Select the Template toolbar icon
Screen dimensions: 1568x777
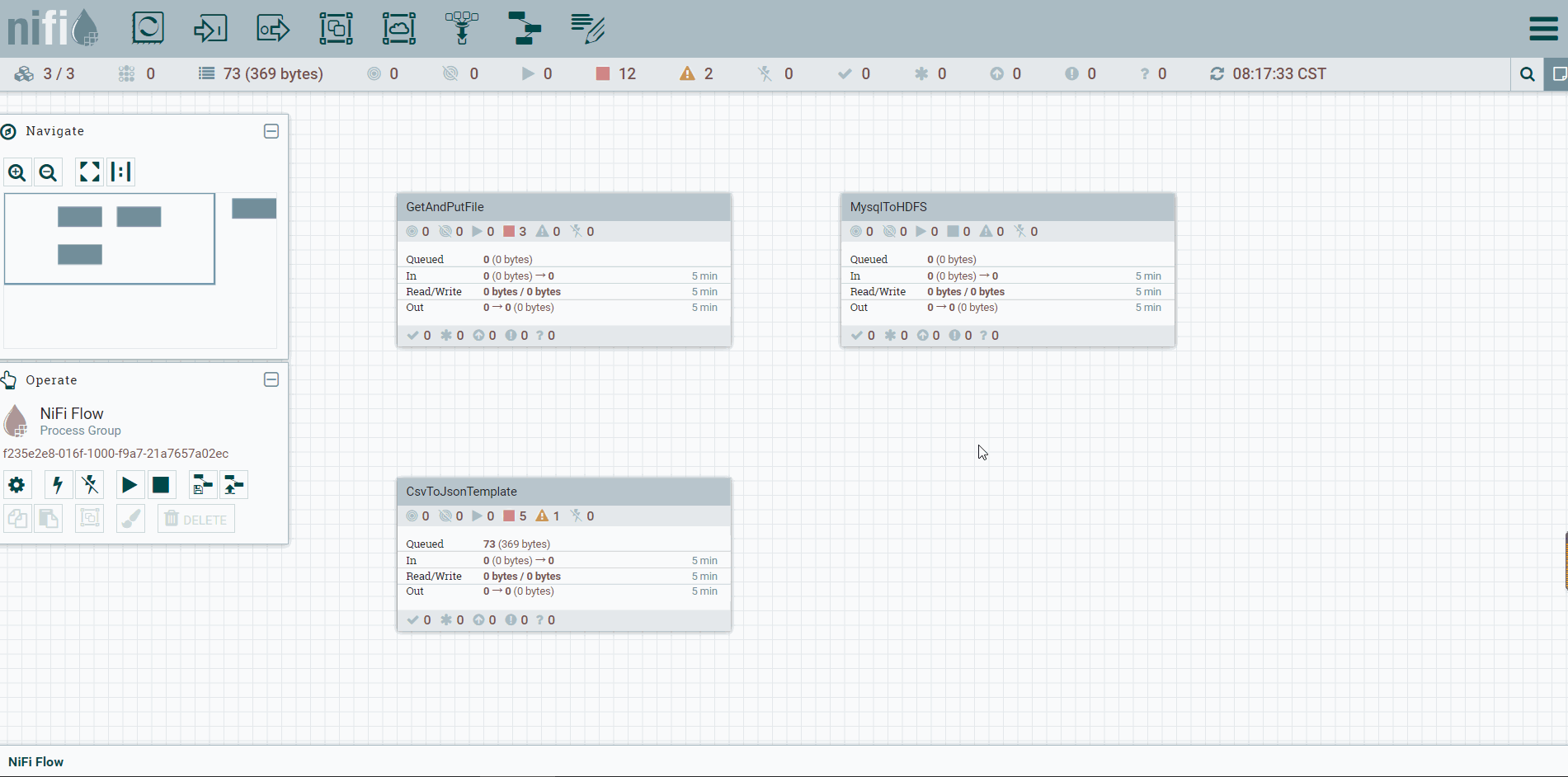[525, 28]
